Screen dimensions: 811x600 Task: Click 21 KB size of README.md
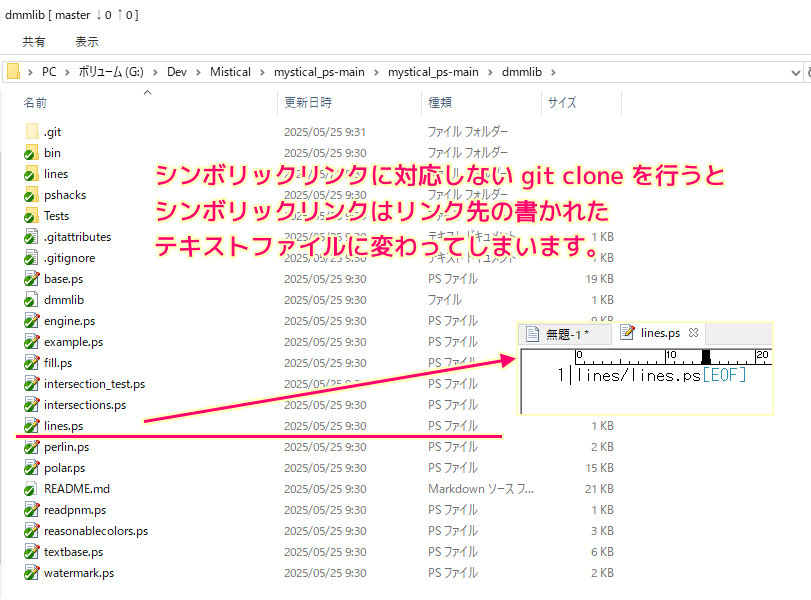[x=599, y=489]
